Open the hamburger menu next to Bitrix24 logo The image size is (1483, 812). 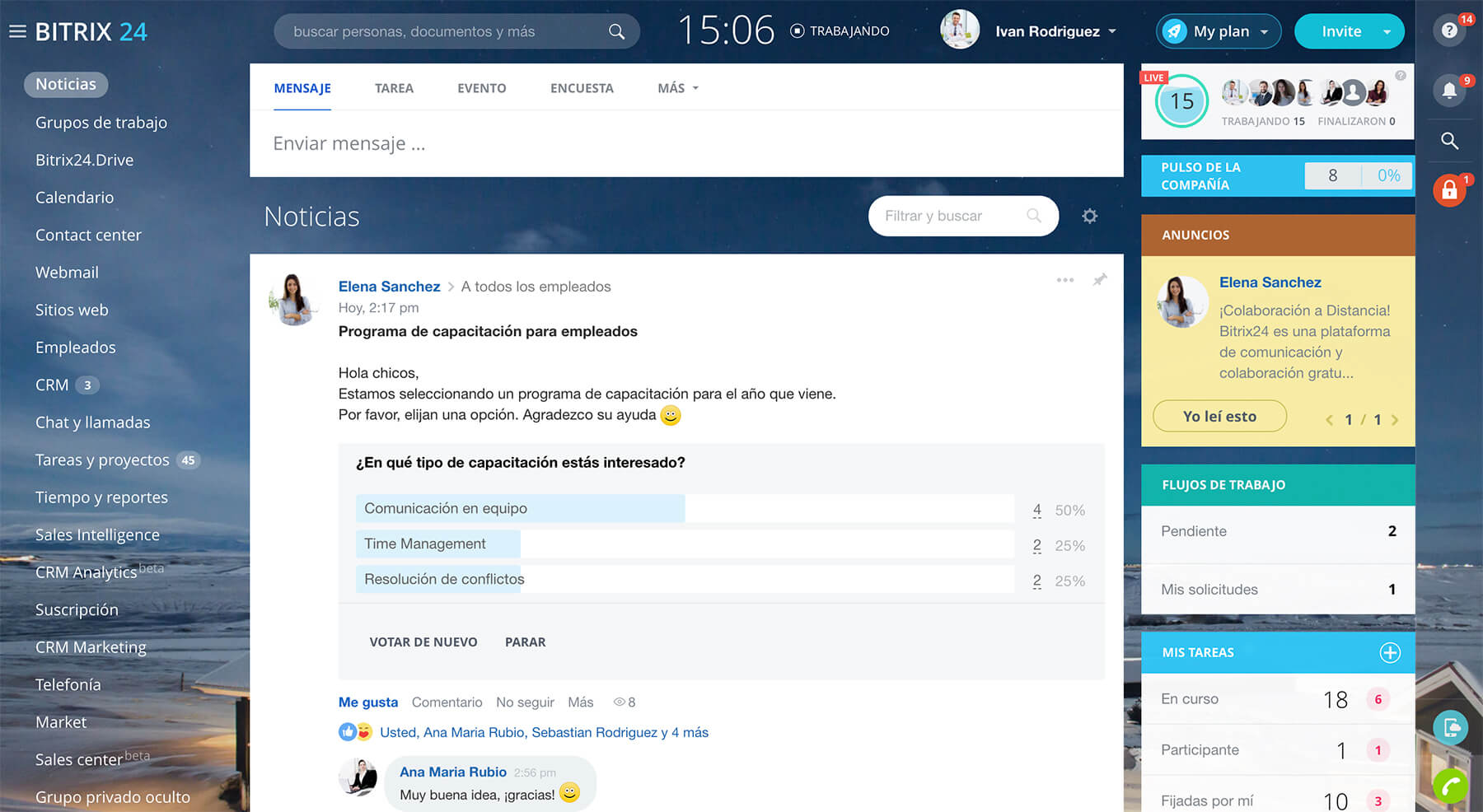coord(17,32)
